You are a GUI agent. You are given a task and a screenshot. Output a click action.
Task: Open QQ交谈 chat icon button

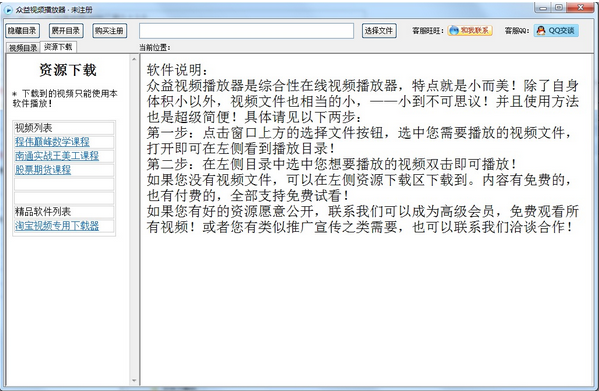(x=556, y=31)
